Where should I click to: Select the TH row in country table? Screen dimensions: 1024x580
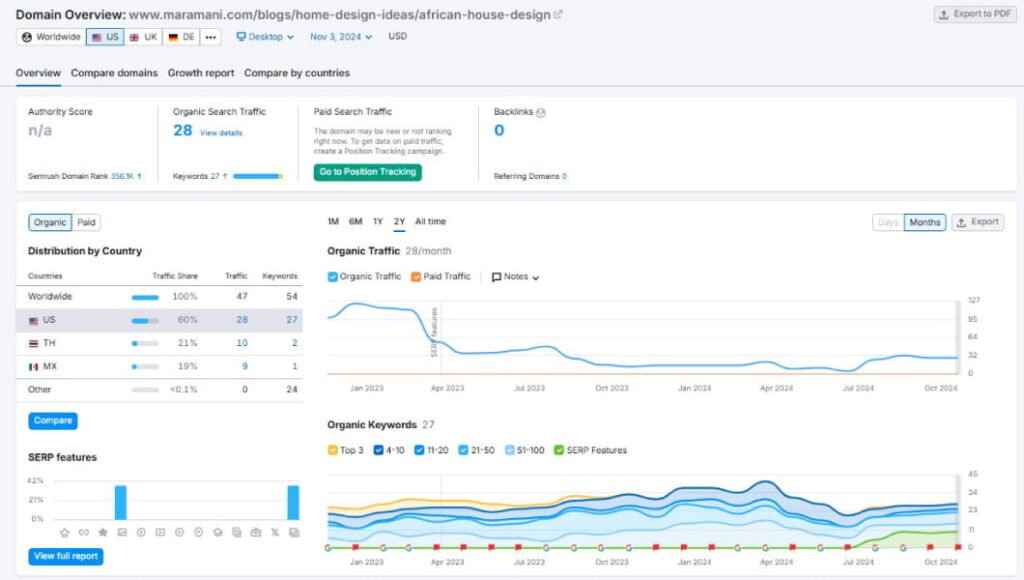(159, 343)
